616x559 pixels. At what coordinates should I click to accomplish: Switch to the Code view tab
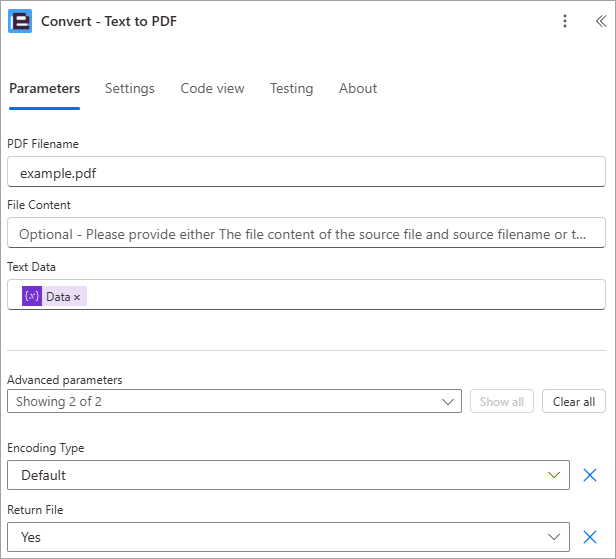212,88
